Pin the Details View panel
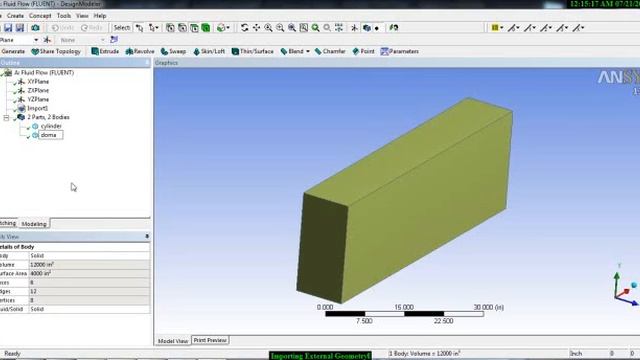 147,236
